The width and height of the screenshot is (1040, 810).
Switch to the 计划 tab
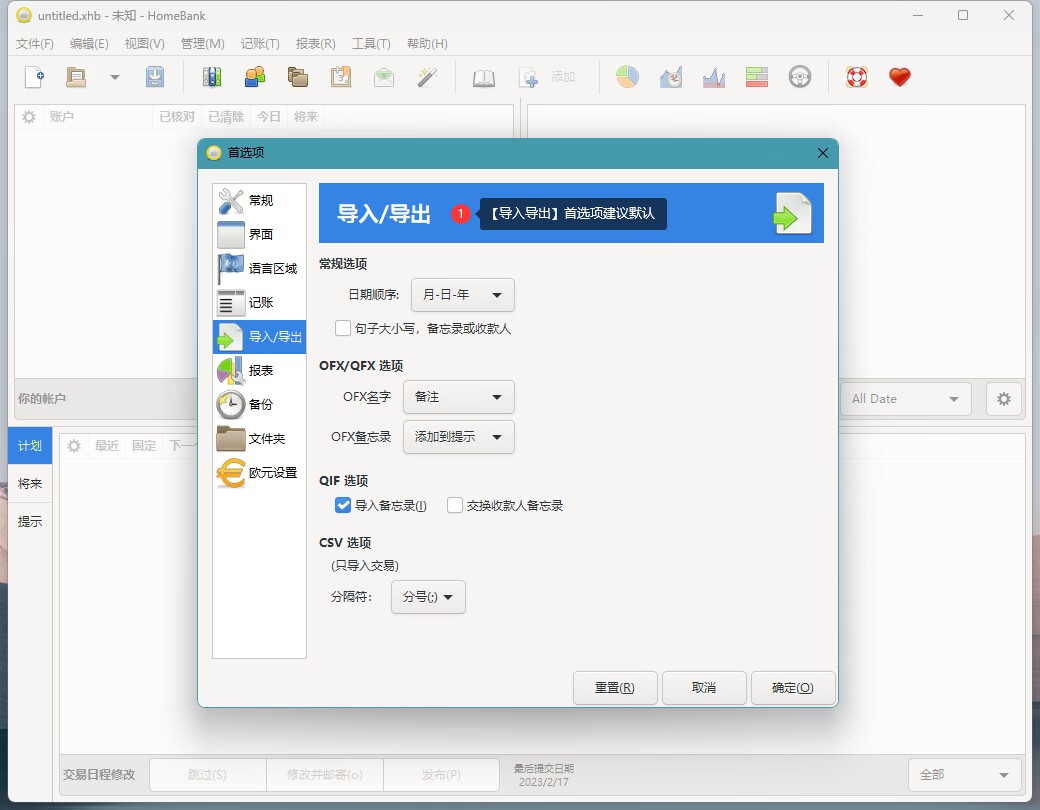pyautogui.click(x=30, y=446)
